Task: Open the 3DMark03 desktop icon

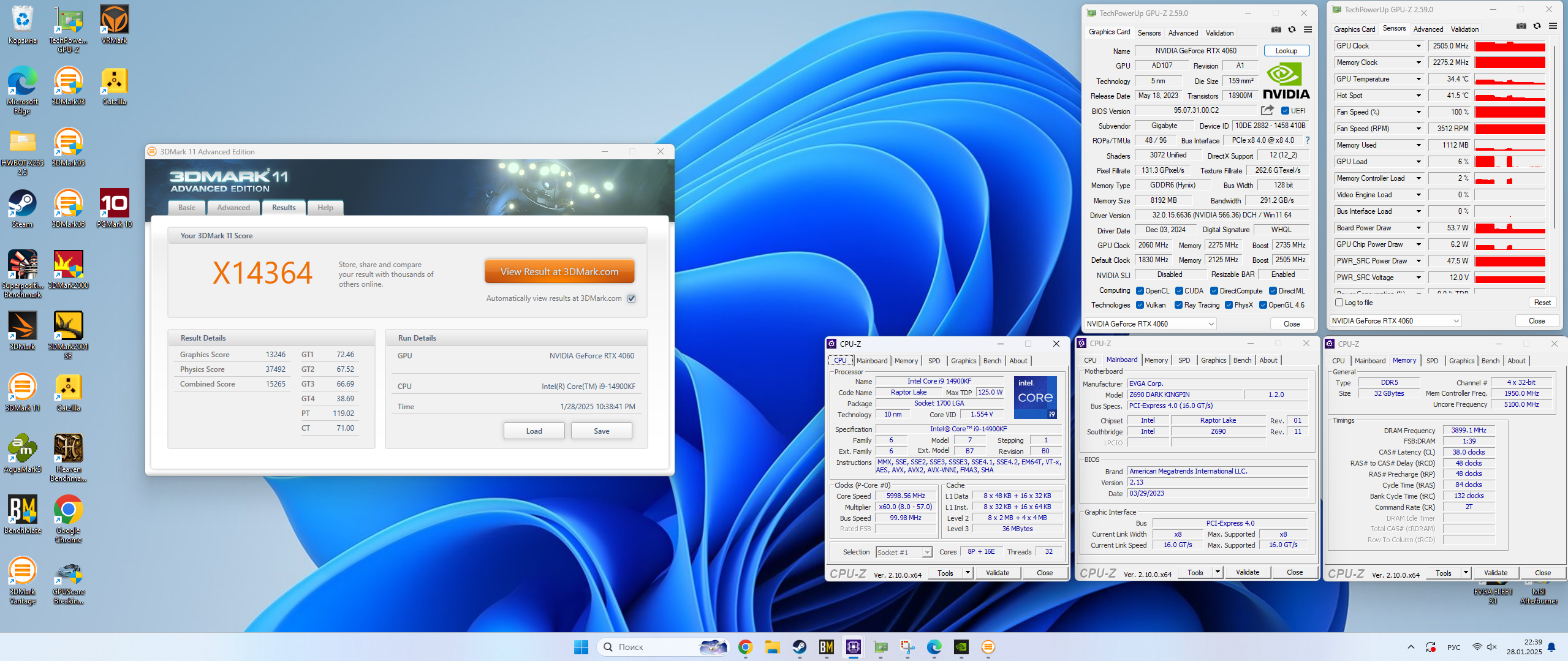Action: click(x=69, y=86)
